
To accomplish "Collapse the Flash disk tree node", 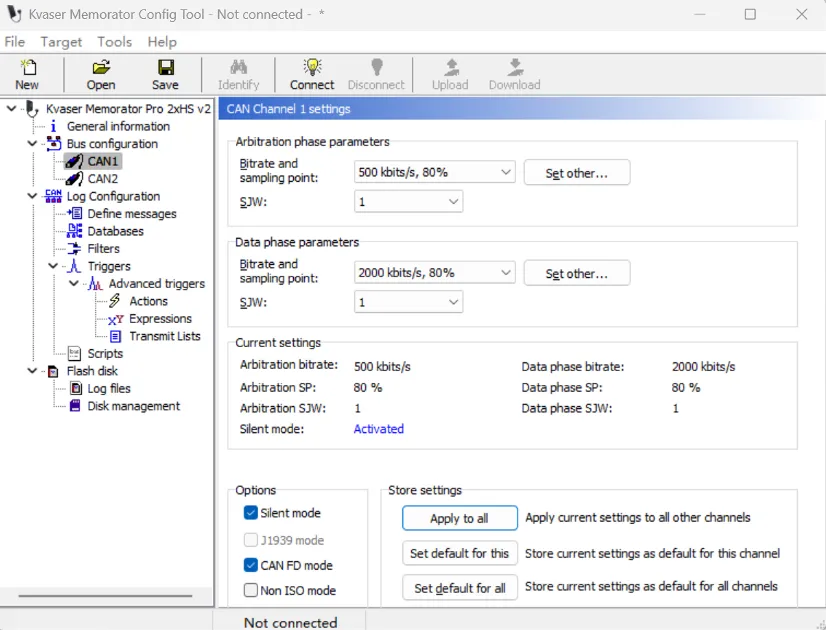I will point(32,371).
